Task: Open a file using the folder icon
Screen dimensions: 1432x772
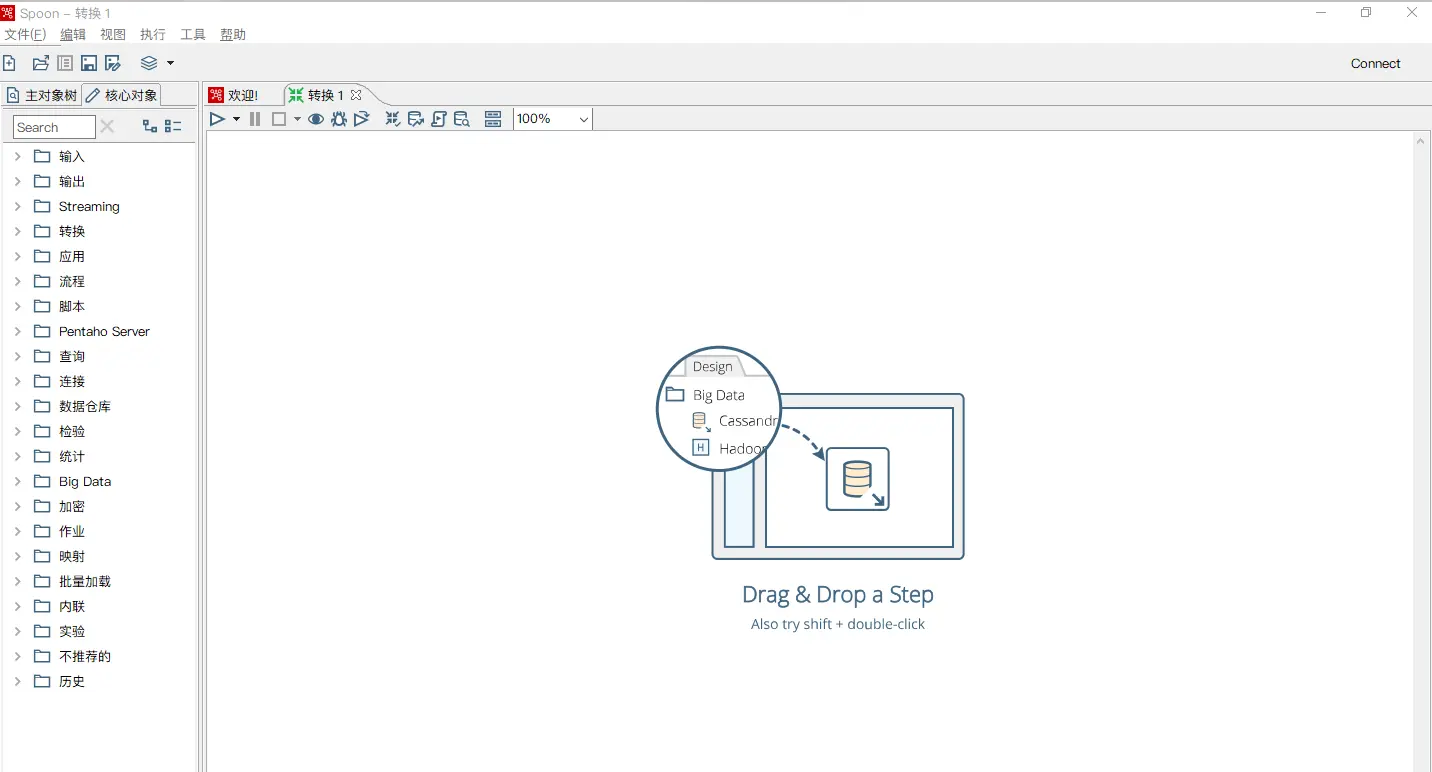Action: point(41,63)
